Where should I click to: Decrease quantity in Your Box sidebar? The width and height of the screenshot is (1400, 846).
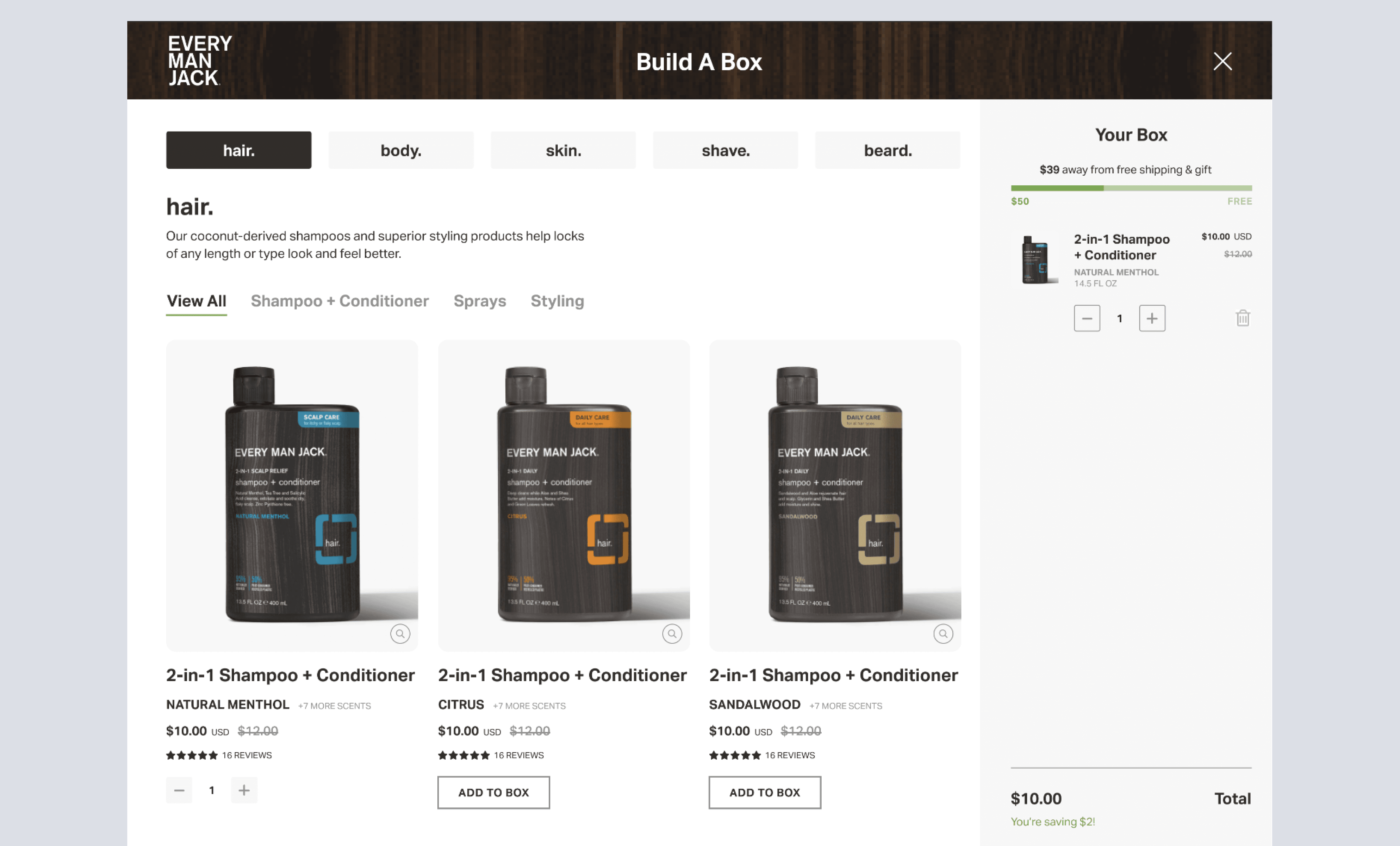1086,318
